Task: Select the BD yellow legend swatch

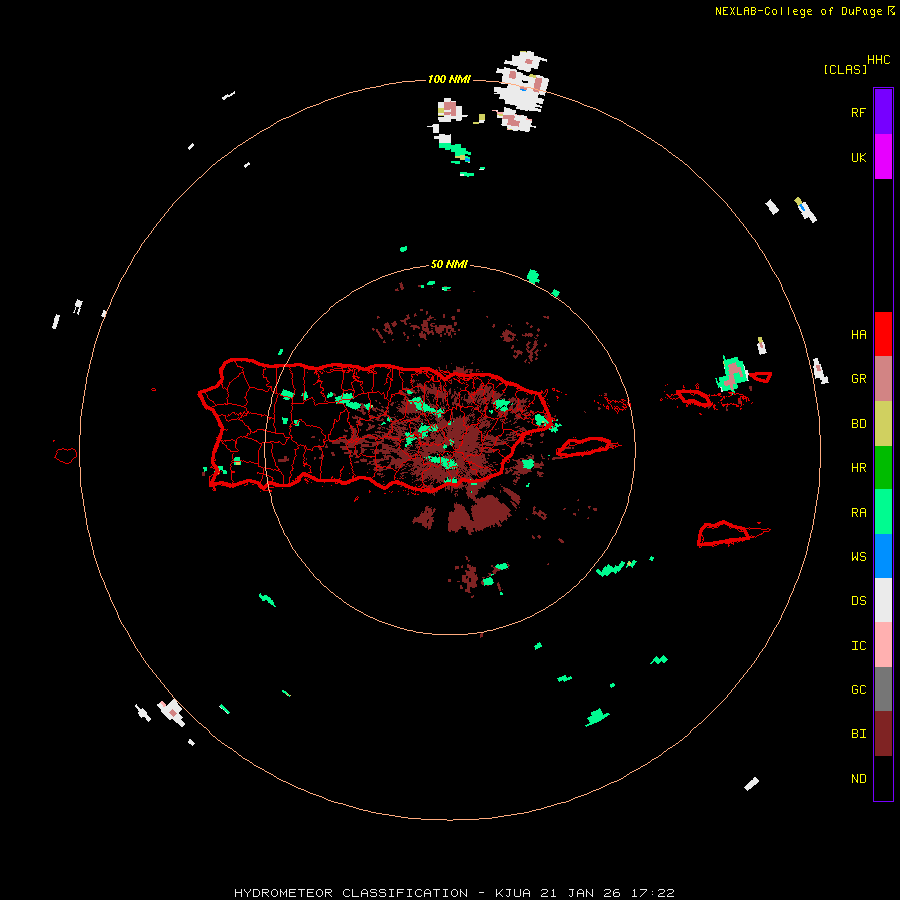Action: [883, 424]
